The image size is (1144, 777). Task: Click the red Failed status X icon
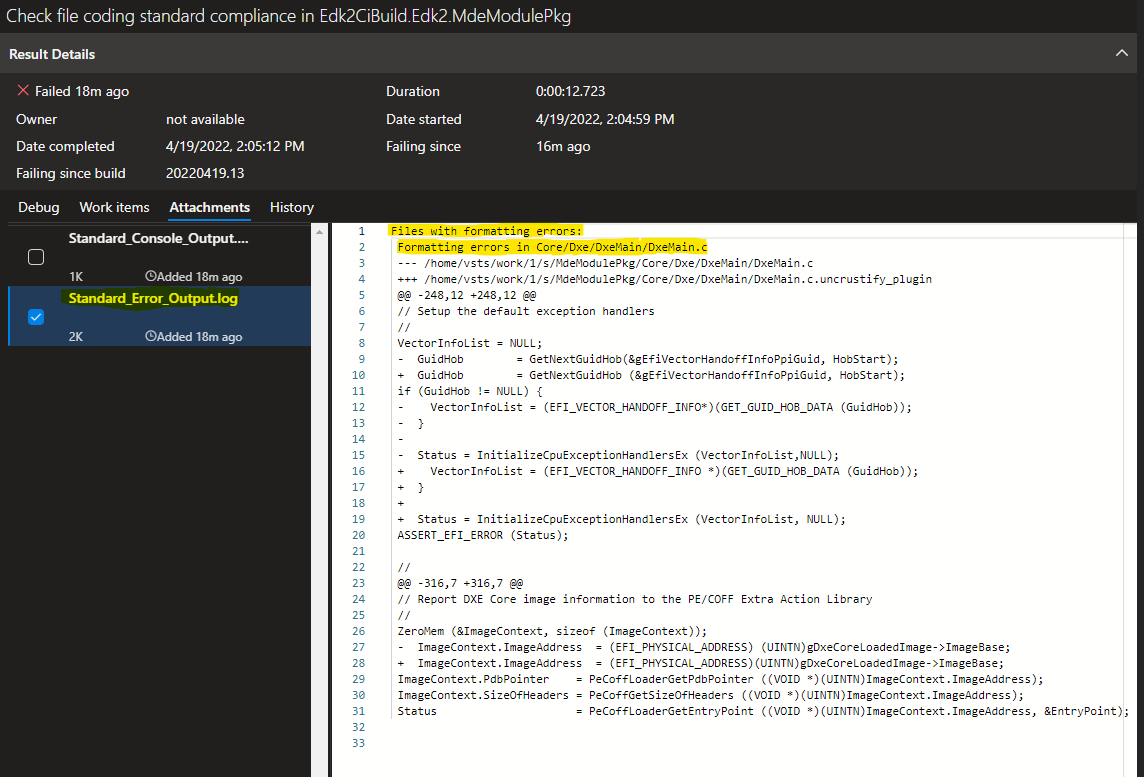(x=23, y=91)
